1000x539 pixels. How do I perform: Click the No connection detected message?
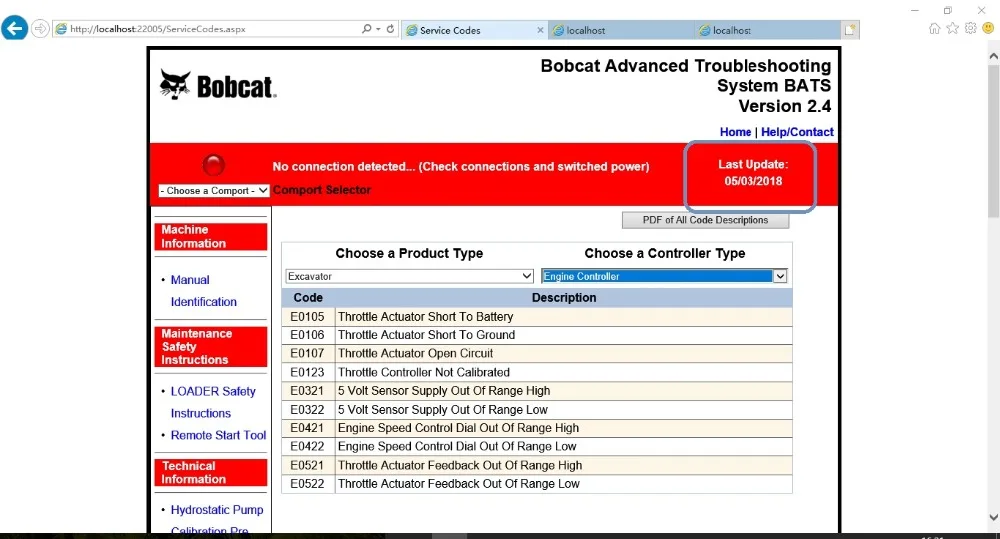(460, 166)
